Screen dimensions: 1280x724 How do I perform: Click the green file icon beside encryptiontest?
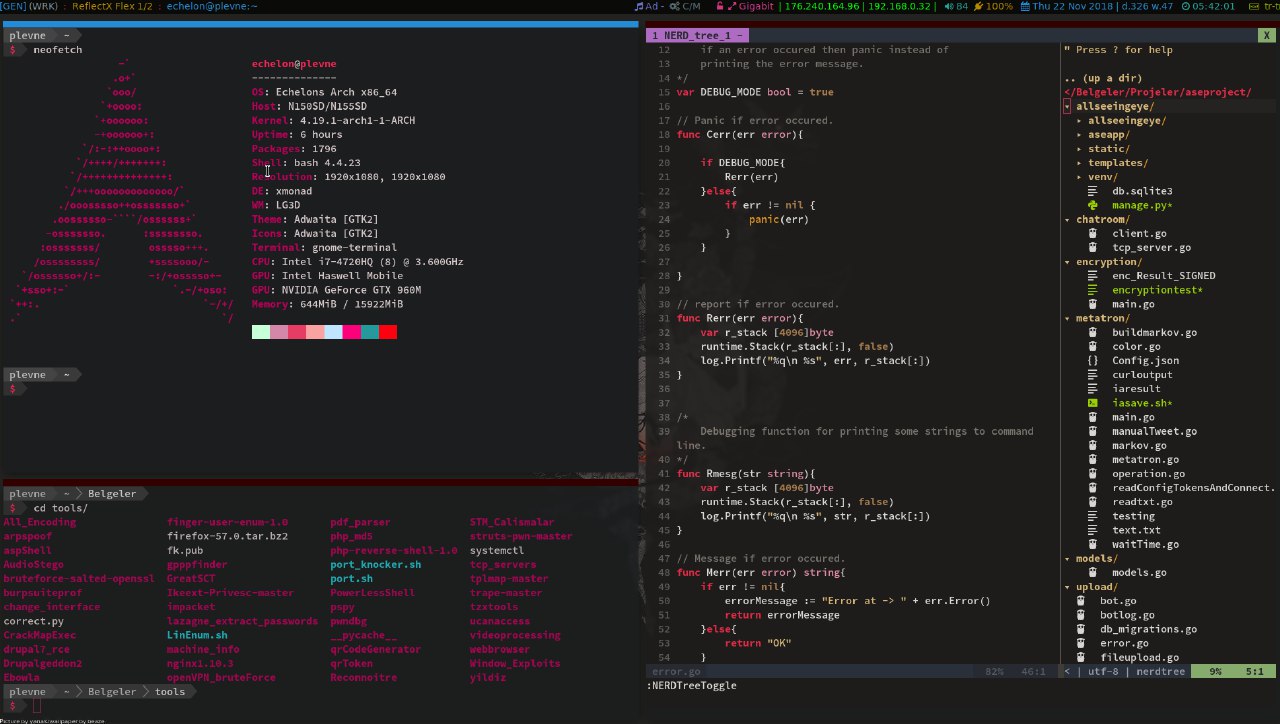(1093, 290)
